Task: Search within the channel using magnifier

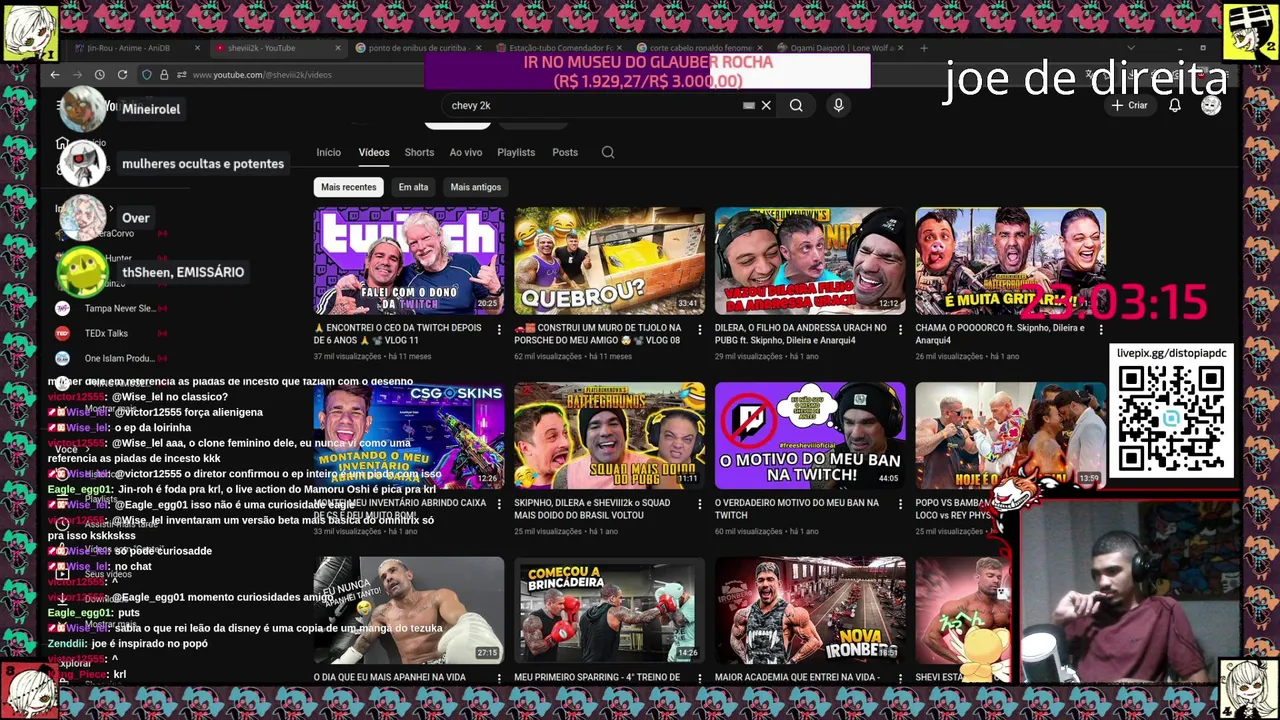Action: click(x=608, y=152)
